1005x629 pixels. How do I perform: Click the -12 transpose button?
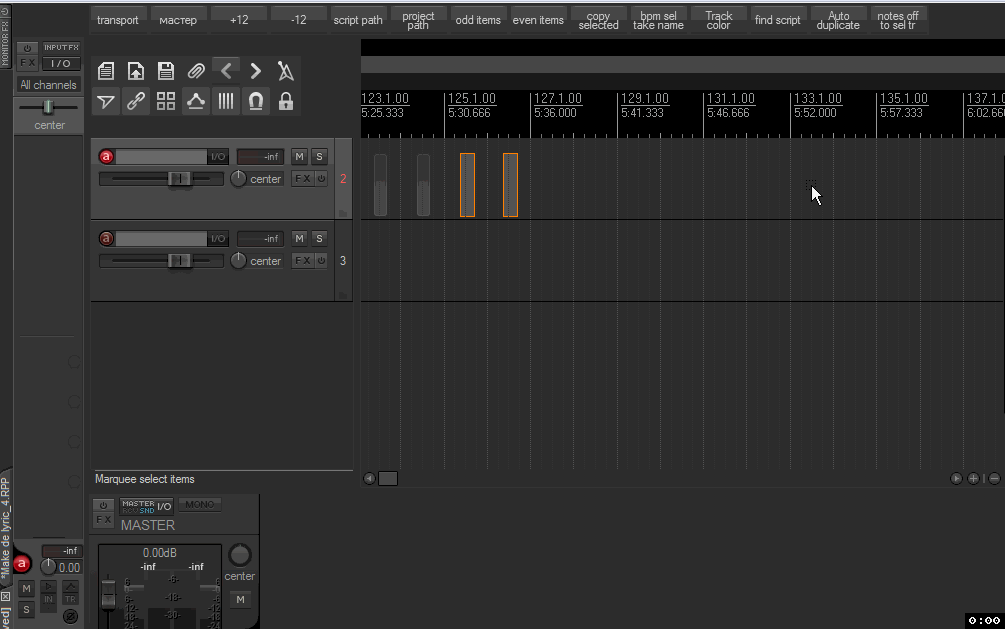tap(299, 20)
